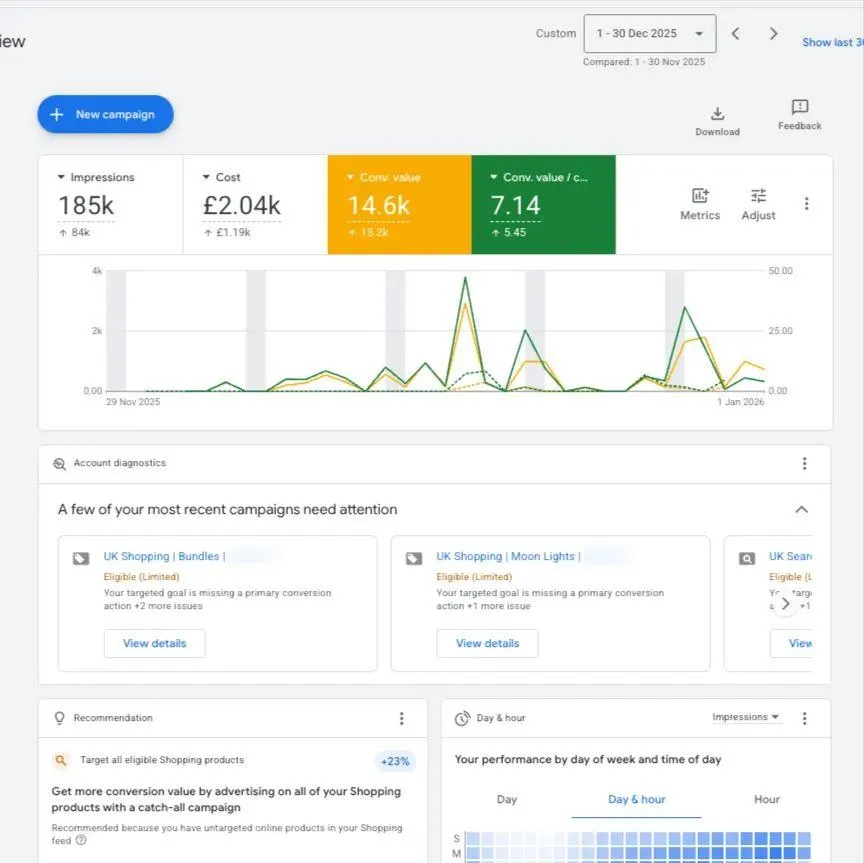Image resolution: width=864 pixels, height=863 pixels.
Task: Open Account diagnostics three-dot menu
Action: point(804,463)
